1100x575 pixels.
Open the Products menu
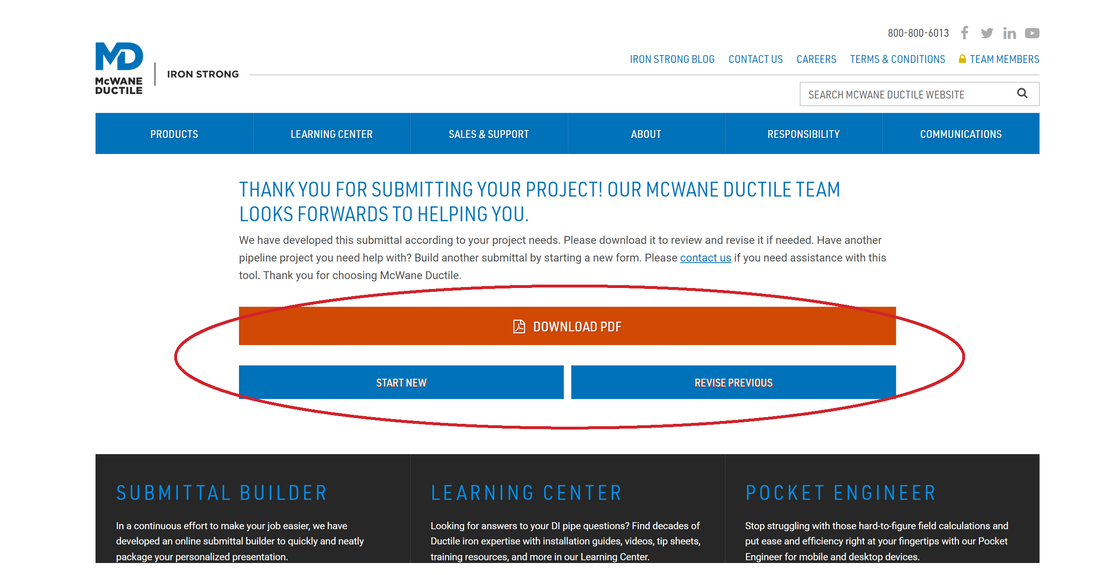click(x=174, y=134)
